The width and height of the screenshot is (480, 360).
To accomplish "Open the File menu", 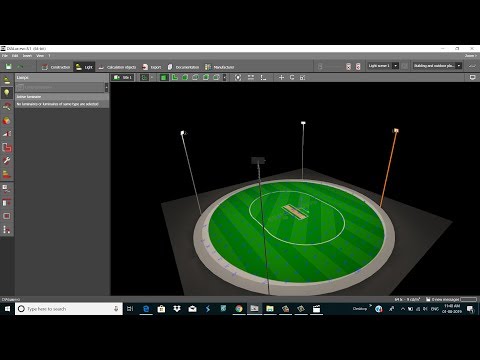I will (x=4, y=56).
